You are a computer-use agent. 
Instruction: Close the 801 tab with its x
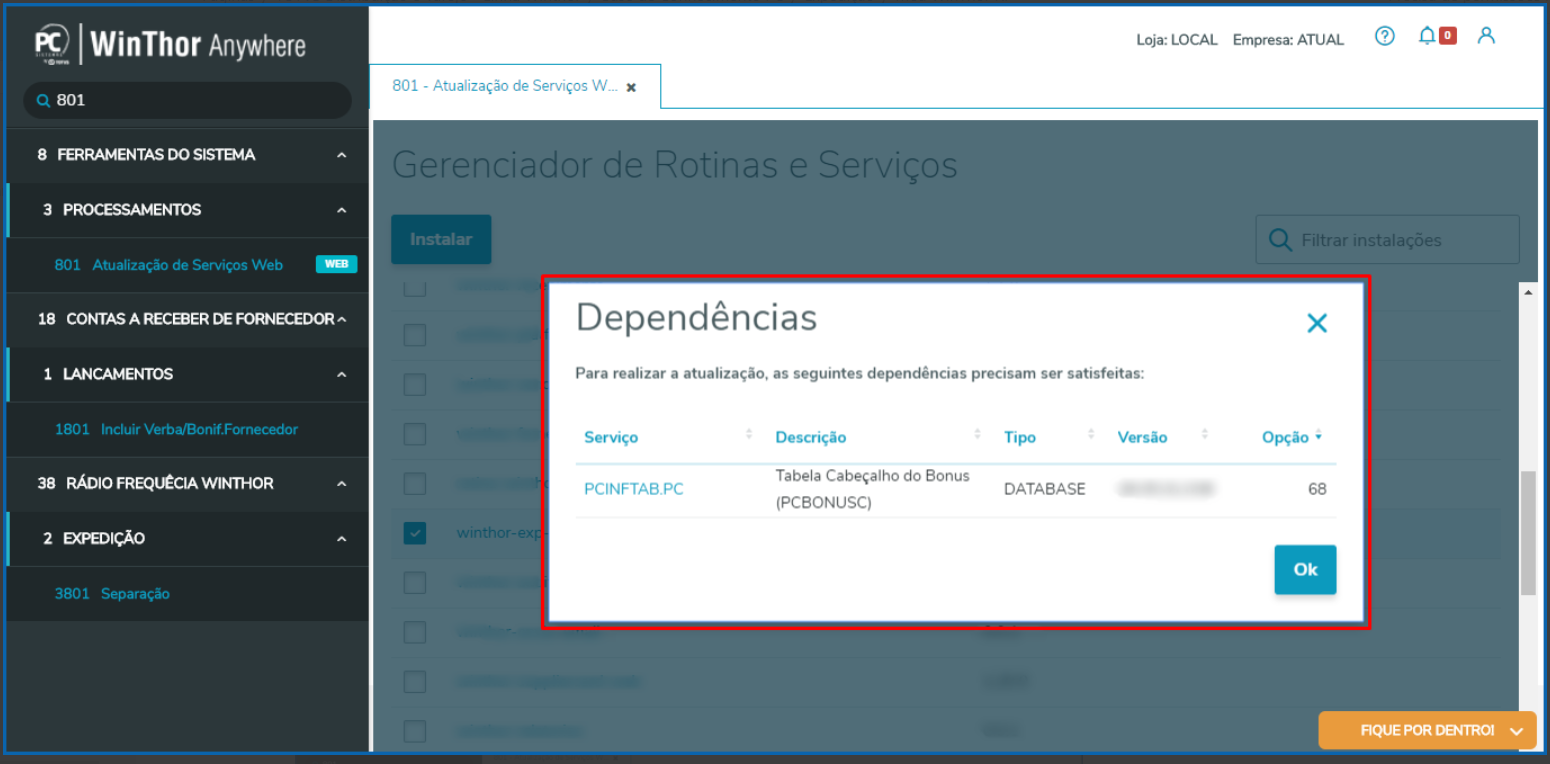coord(631,88)
